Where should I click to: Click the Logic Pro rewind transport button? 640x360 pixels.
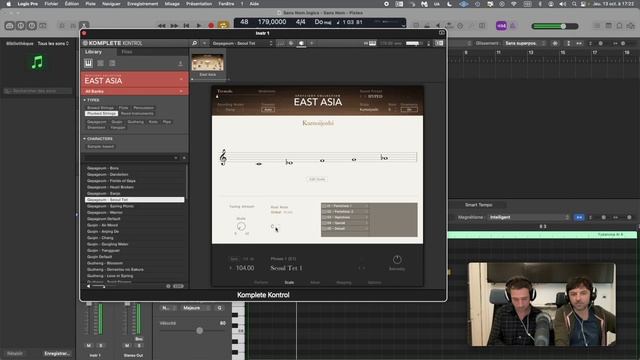pyautogui.click(x=162, y=25)
